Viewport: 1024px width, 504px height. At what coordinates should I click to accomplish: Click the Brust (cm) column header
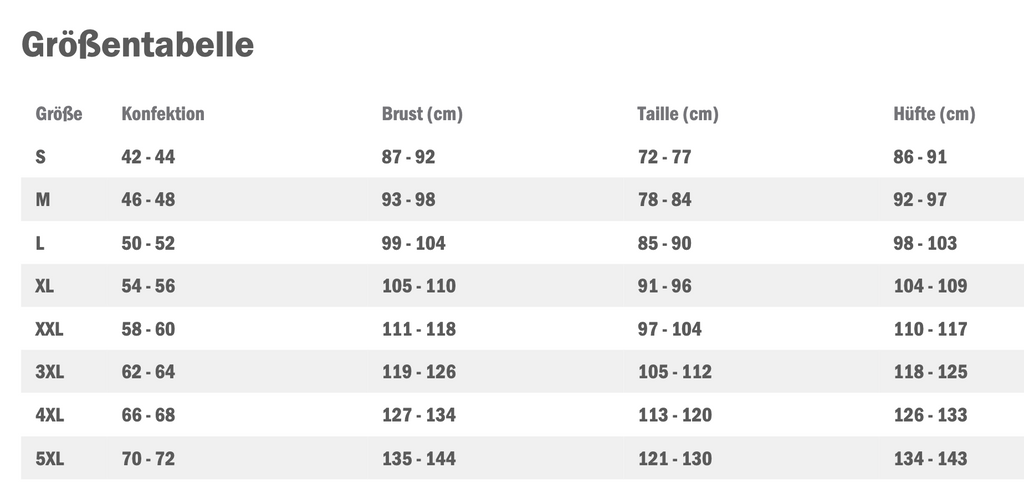[422, 114]
